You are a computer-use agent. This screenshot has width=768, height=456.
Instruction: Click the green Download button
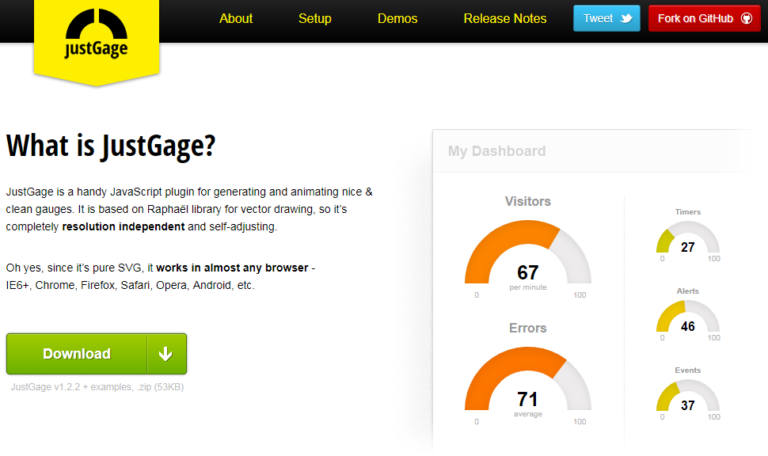tap(77, 354)
